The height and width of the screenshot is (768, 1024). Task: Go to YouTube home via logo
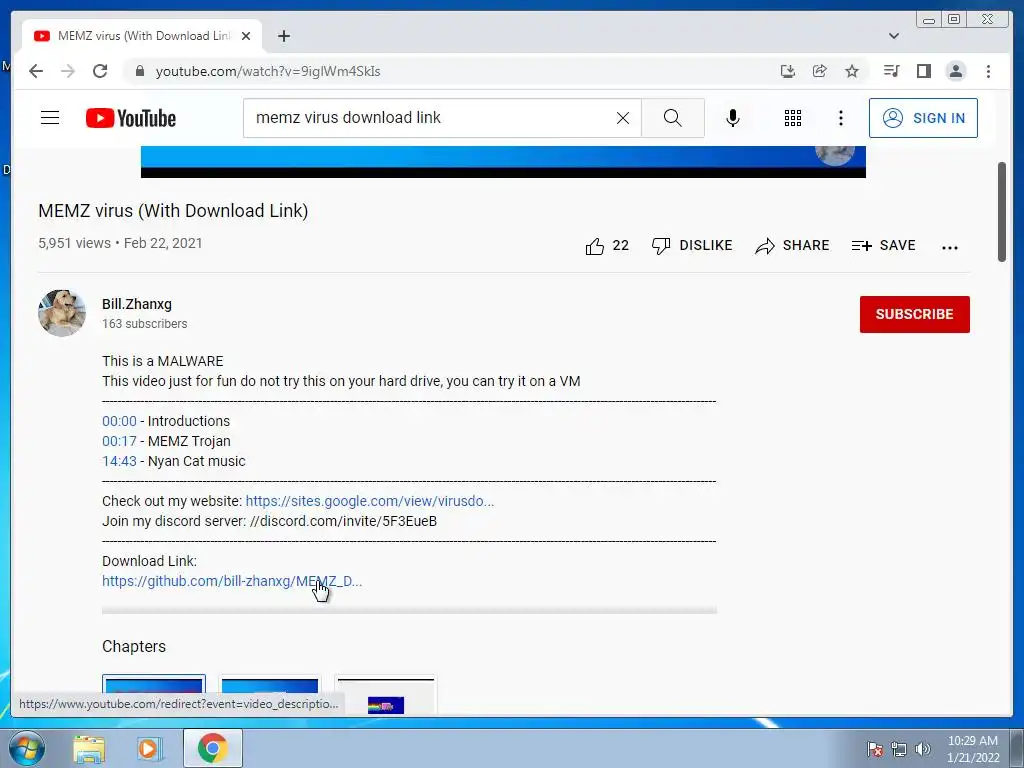coord(131,118)
